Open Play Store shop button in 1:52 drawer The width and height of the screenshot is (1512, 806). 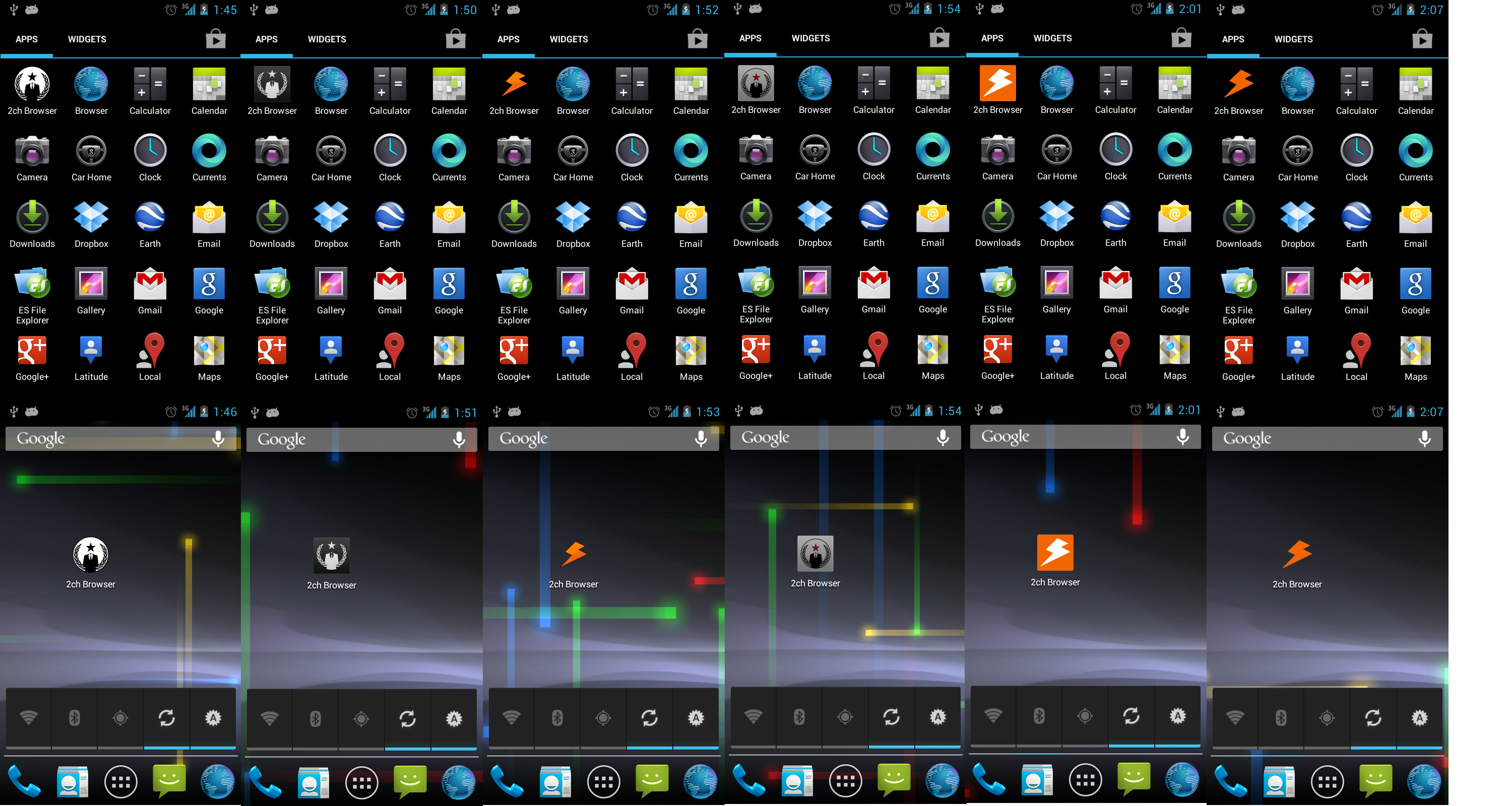point(698,39)
